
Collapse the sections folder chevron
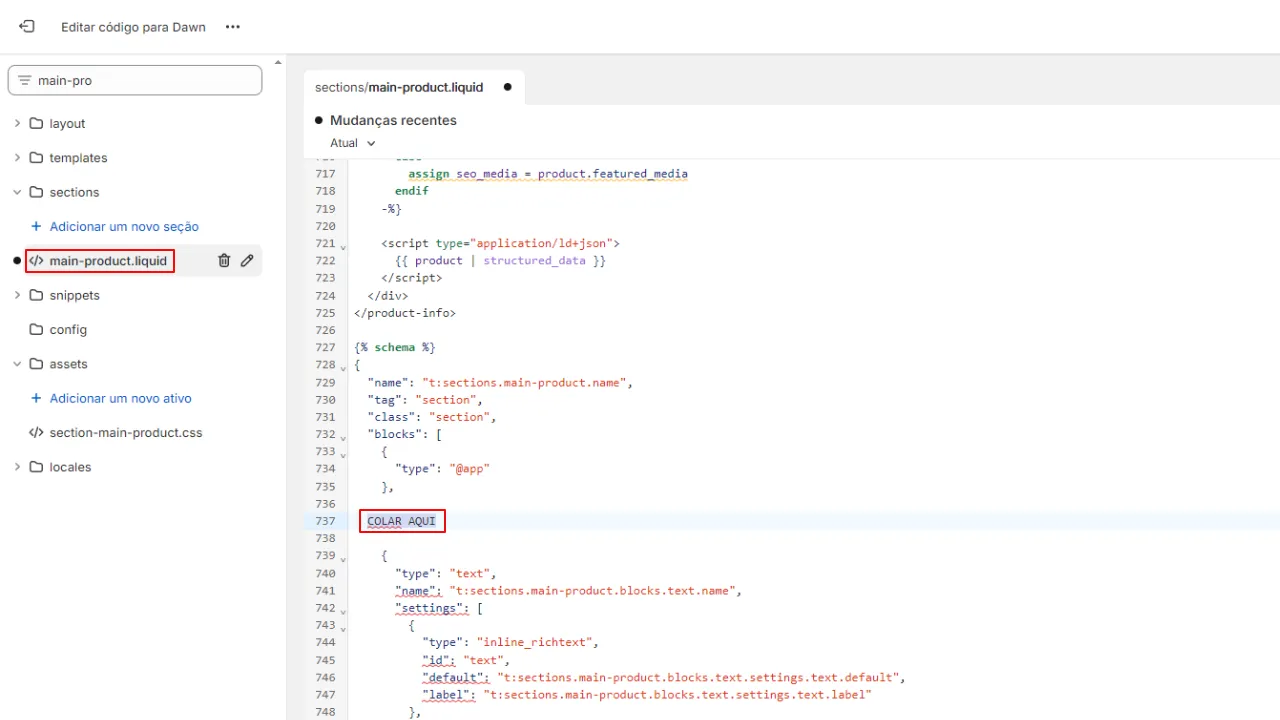(17, 192)
